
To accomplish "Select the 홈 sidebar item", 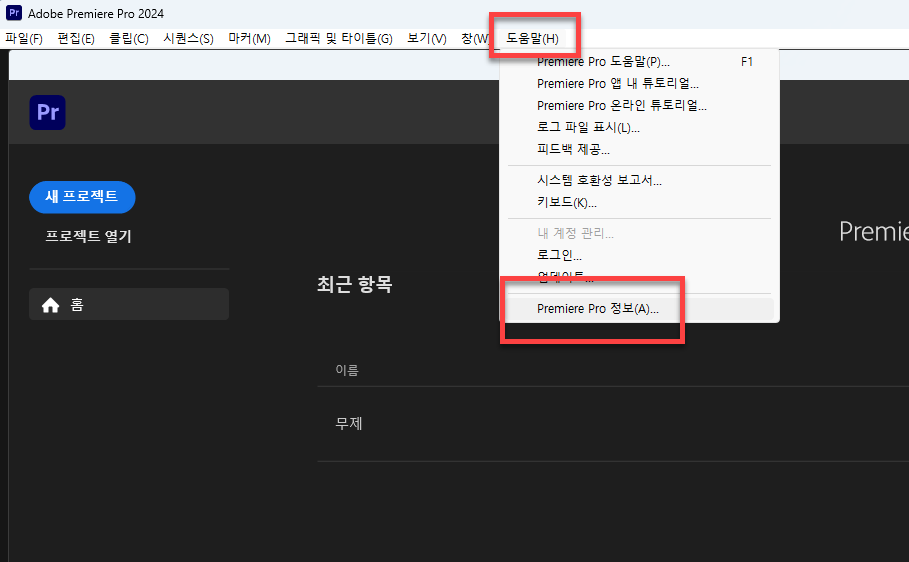I will point(129,304).
